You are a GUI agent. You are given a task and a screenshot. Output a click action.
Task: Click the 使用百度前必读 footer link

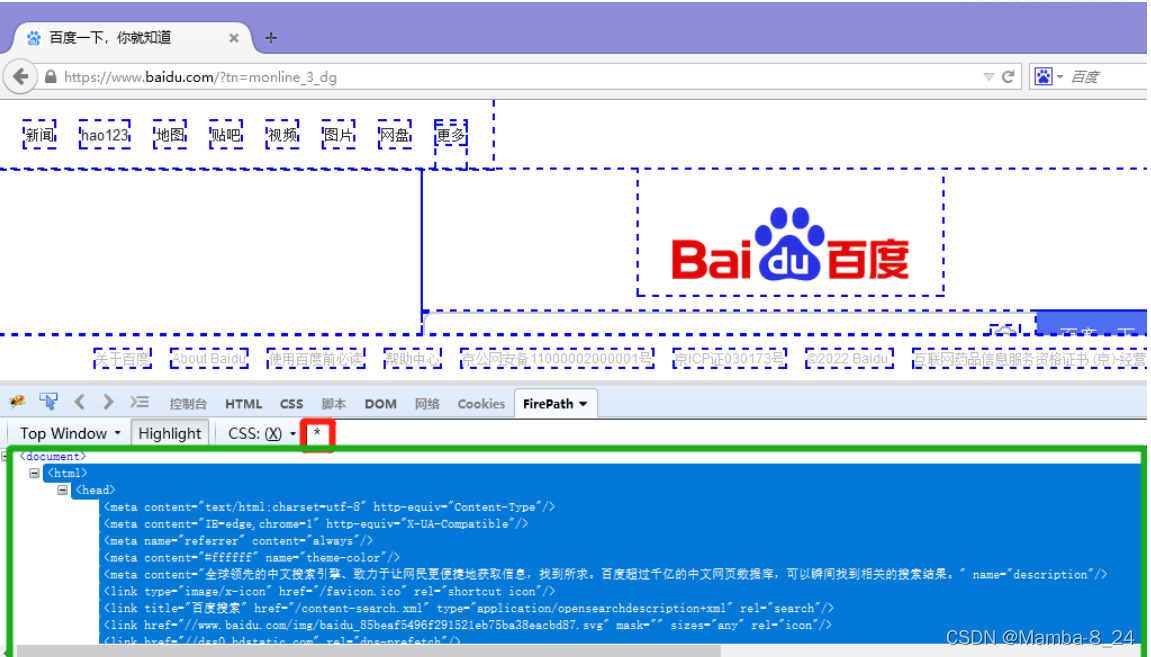(316, 358)
